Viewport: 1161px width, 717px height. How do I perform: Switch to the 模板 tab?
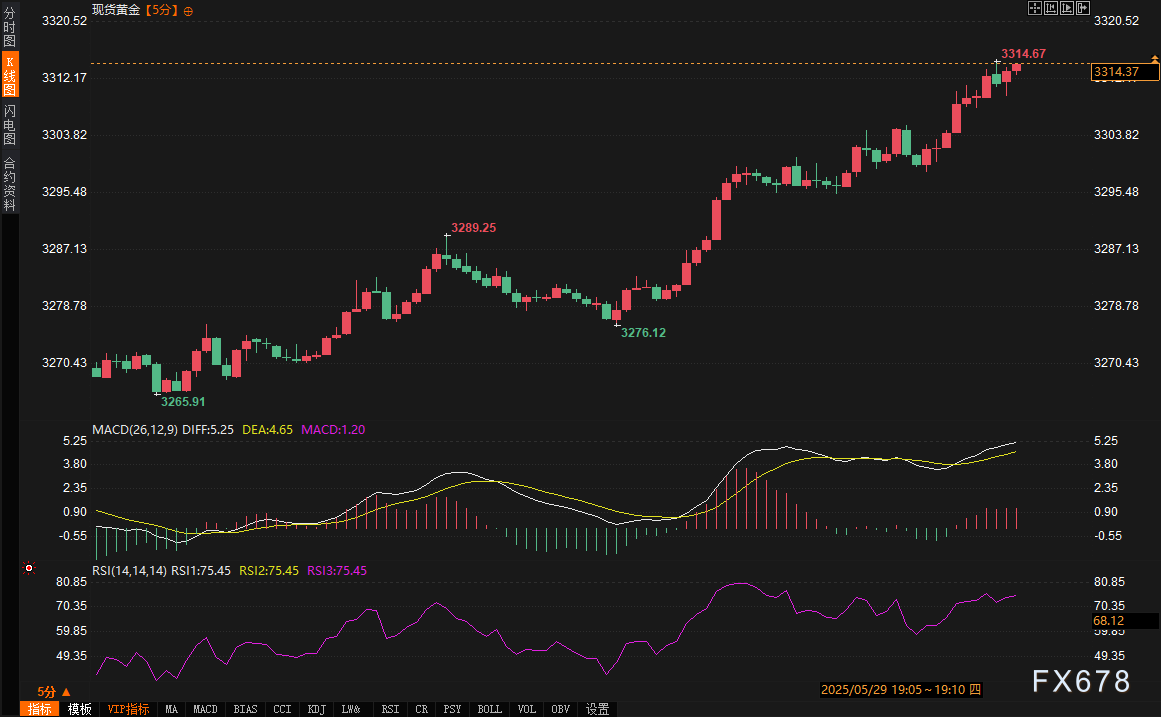click(80, 709)
